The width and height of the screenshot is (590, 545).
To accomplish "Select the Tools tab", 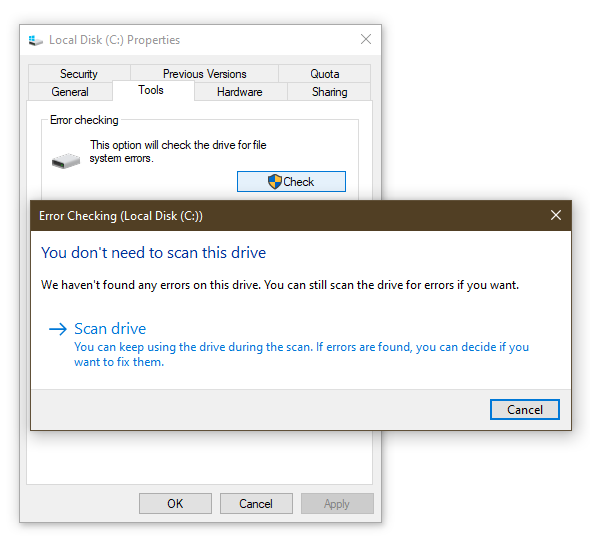I will [151, 90].
